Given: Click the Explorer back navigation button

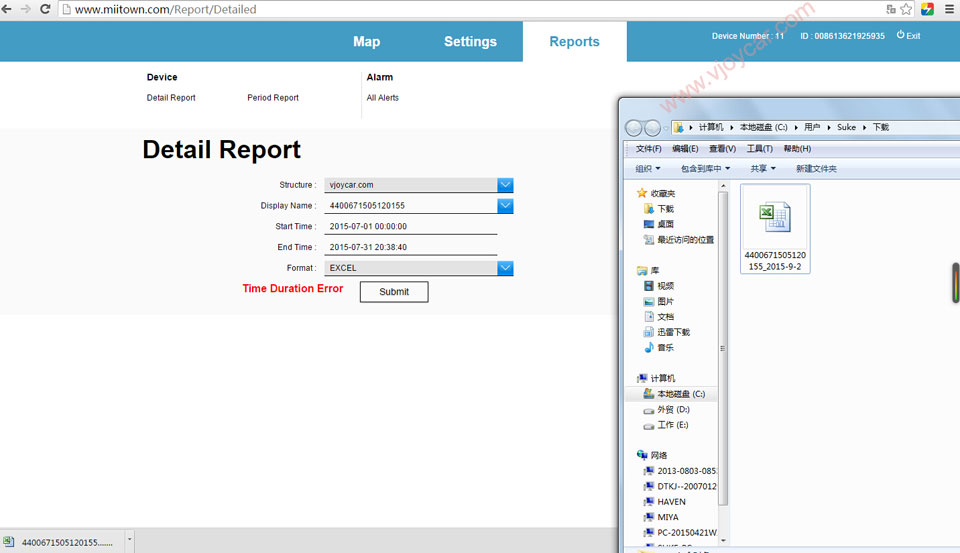Looking at the screenshot, I should (x=634, y=128).
